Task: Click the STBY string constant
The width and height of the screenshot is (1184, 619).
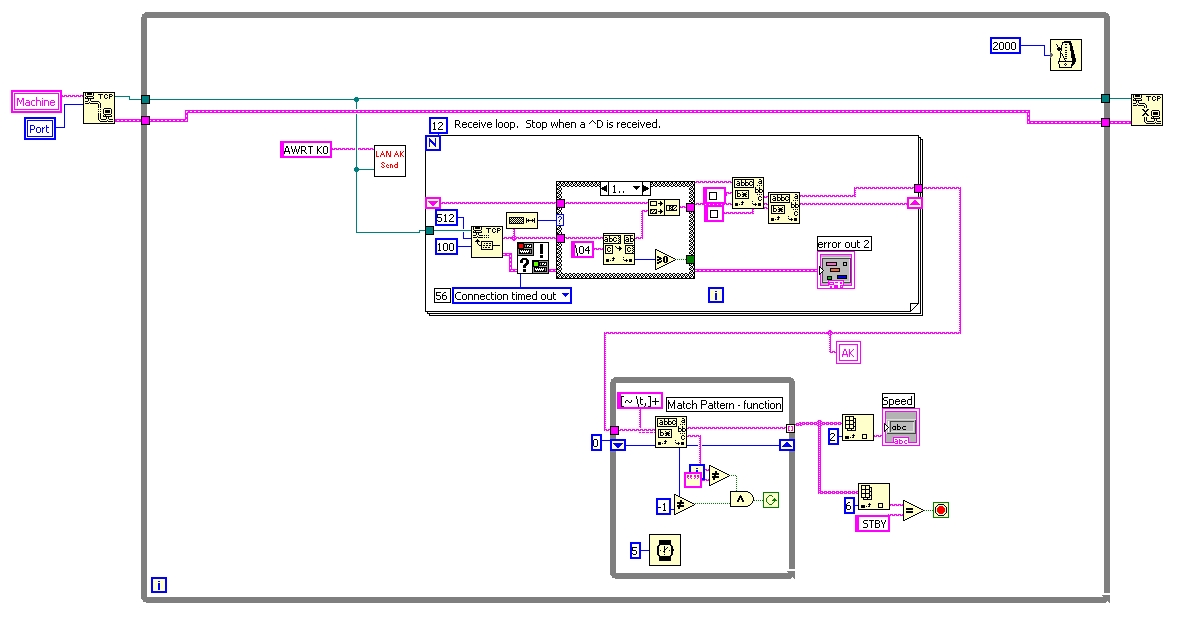Action: (872, 524)
